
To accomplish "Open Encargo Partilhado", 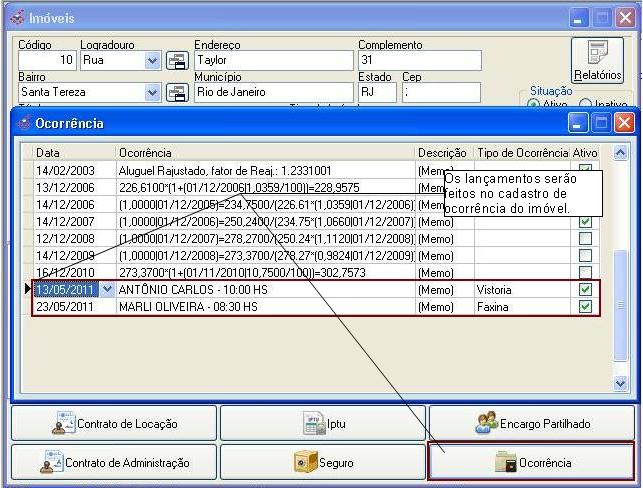I will click(x=530, y=424).
